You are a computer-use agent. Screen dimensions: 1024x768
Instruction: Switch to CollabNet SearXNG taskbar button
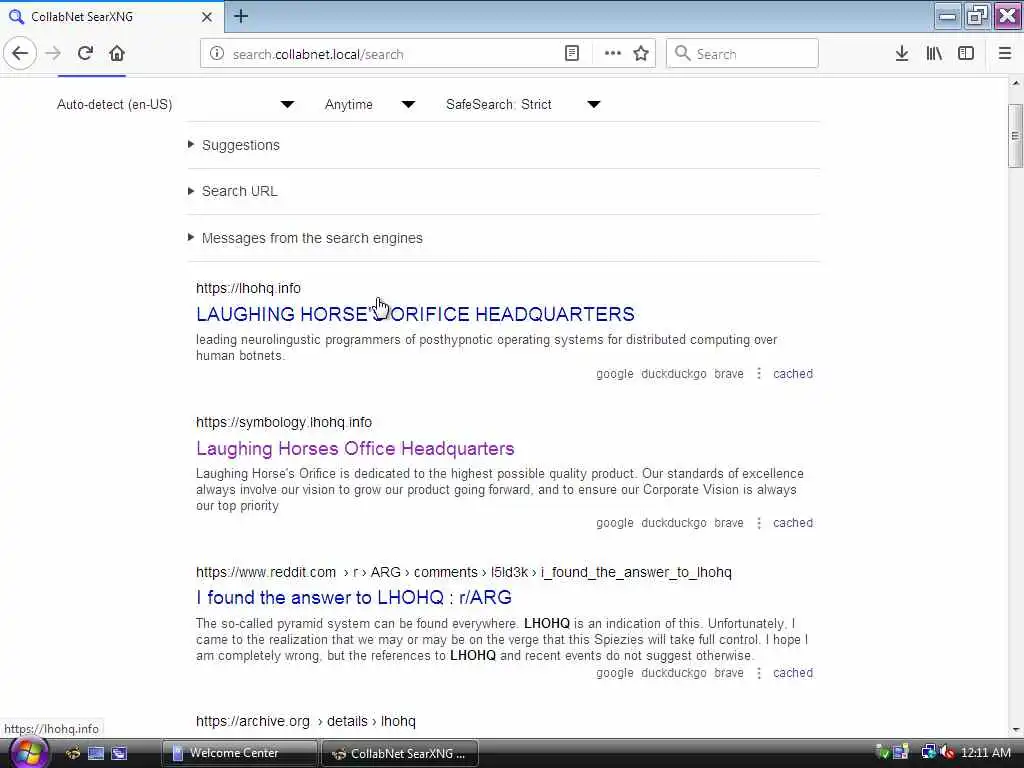point(400,754)
